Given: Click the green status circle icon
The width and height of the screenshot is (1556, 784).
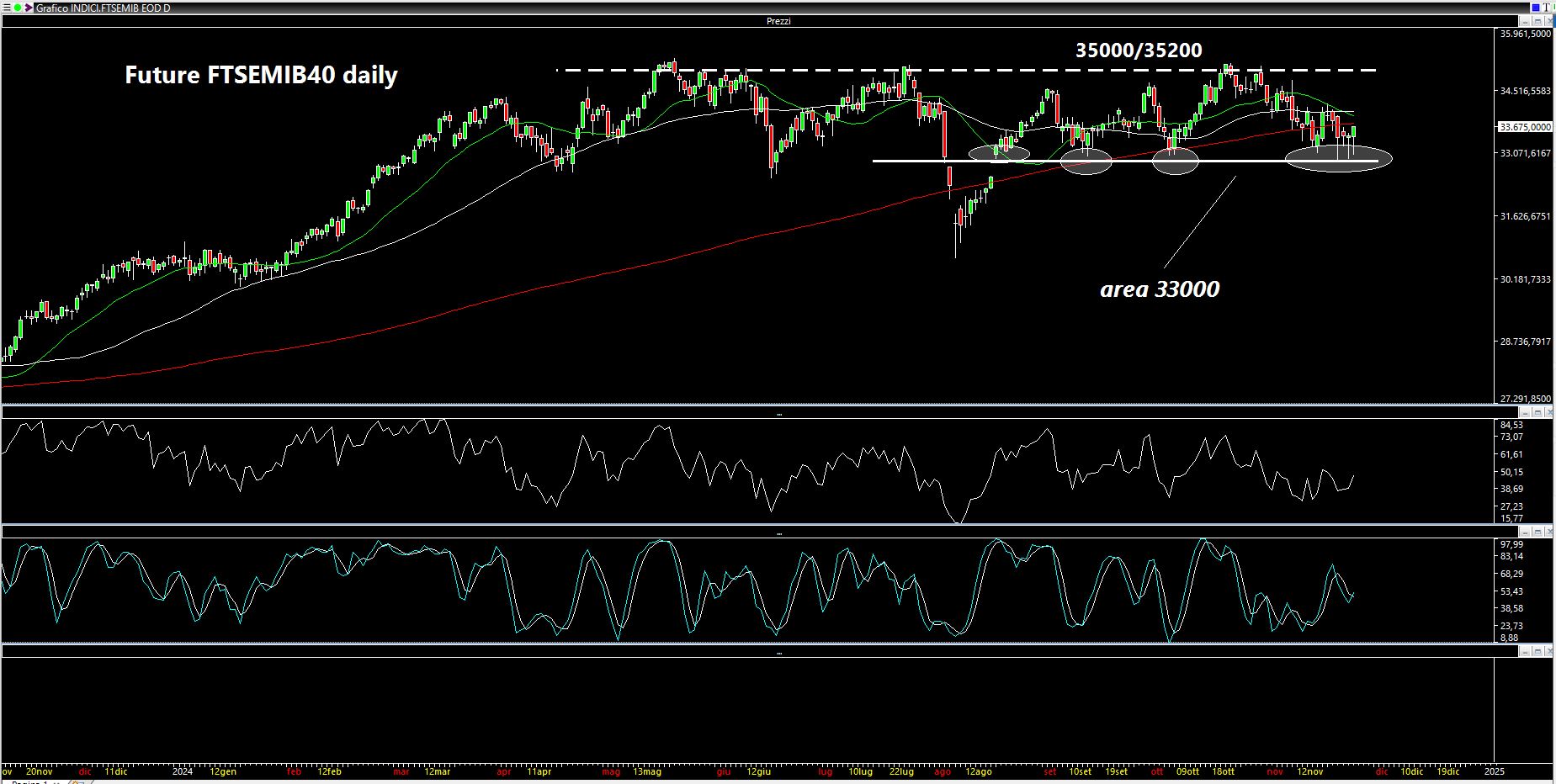Looking at the screenshot, I should pos(18,8).
